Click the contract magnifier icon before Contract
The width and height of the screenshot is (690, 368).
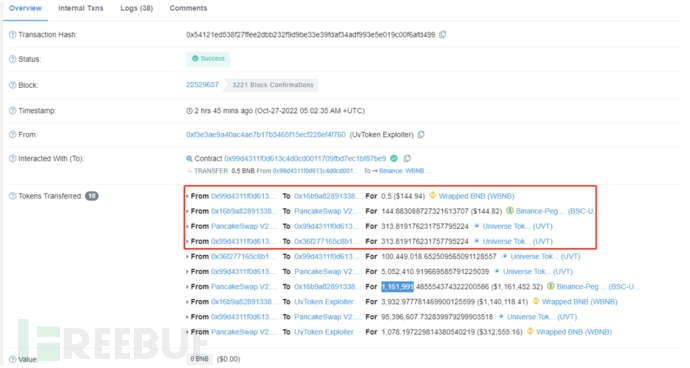click(x=189, y=158)
